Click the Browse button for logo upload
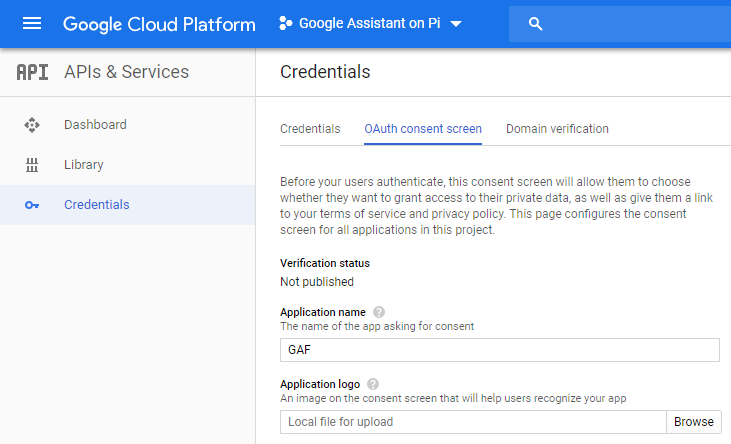 pos(694,422)
